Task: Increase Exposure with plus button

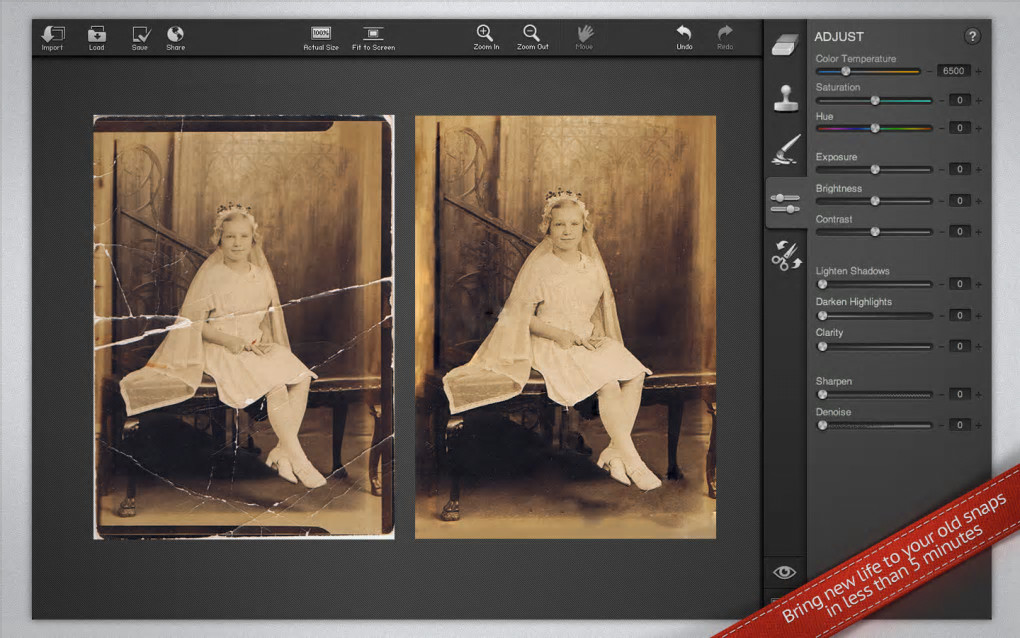Action: tap(978, 170)
